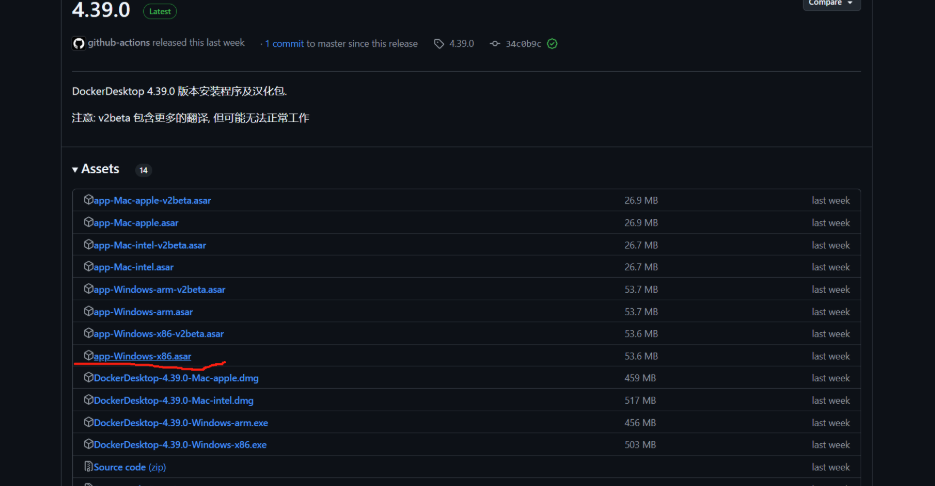The width and height of the screenshot is (935, 486).
Task: Click package icon for app-Mac-apple-v2beta.asar
Action: (x=88, y=200)
